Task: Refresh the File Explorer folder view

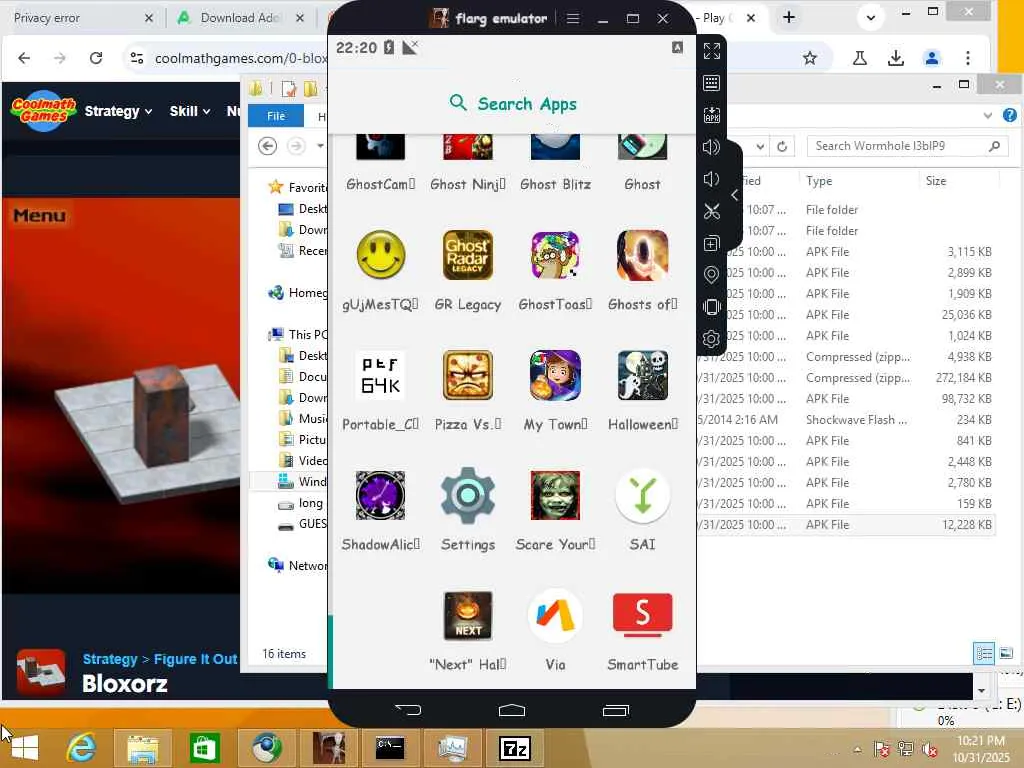Action: (782, 146)
